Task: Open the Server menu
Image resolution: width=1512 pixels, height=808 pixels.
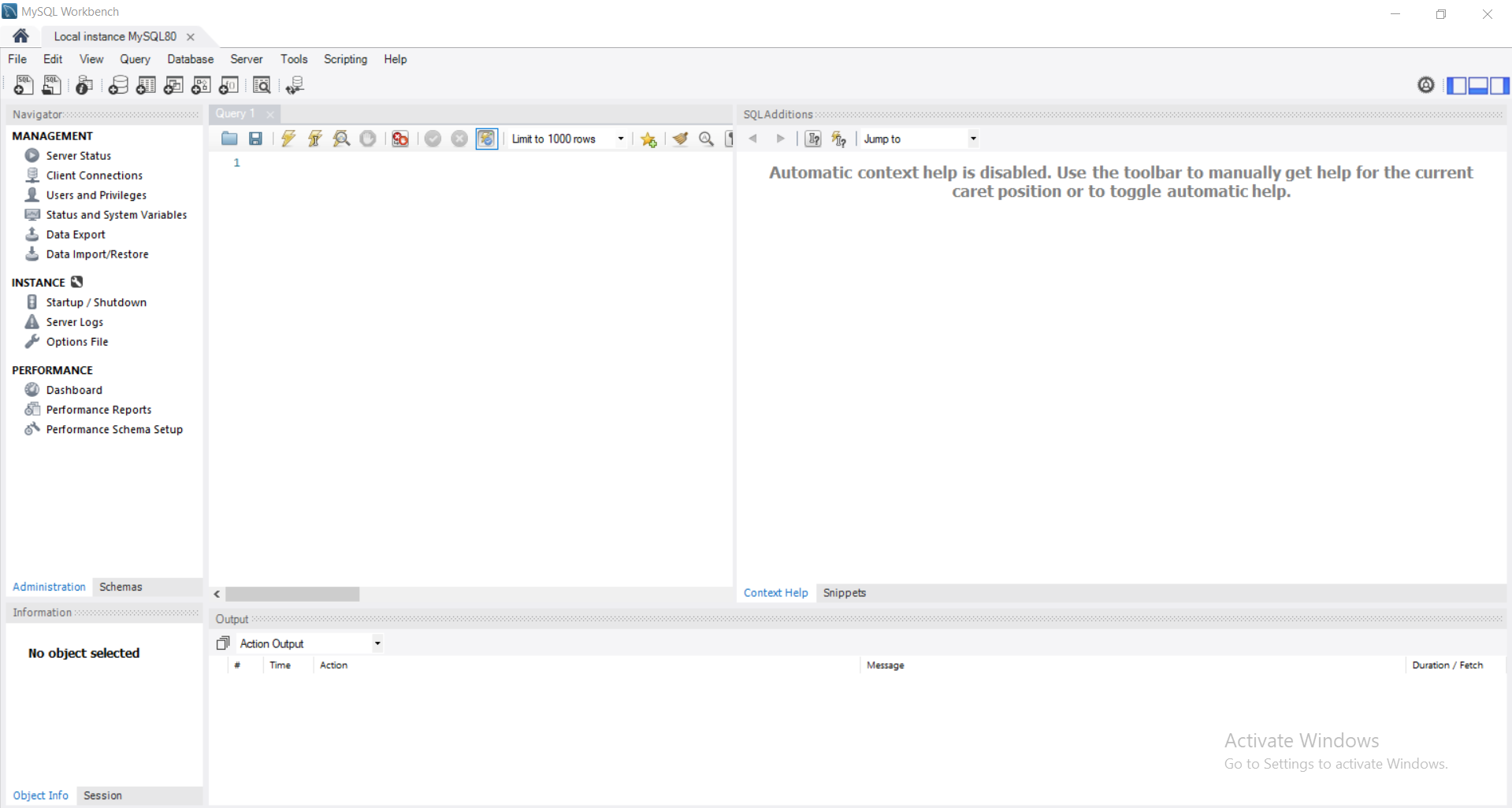Action: coord(247,59)
